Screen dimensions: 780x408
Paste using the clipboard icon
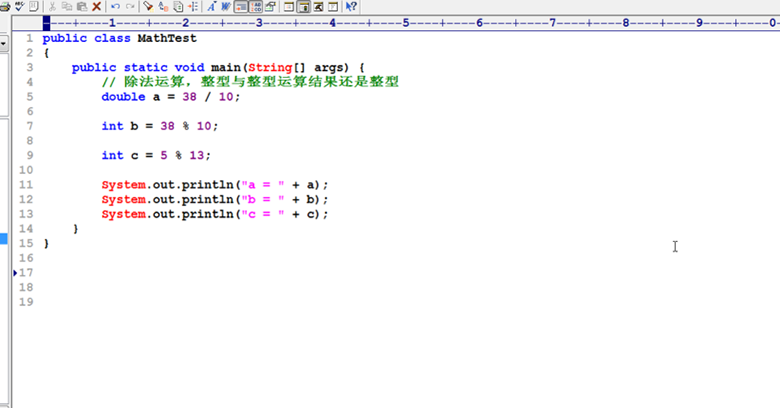81,6
